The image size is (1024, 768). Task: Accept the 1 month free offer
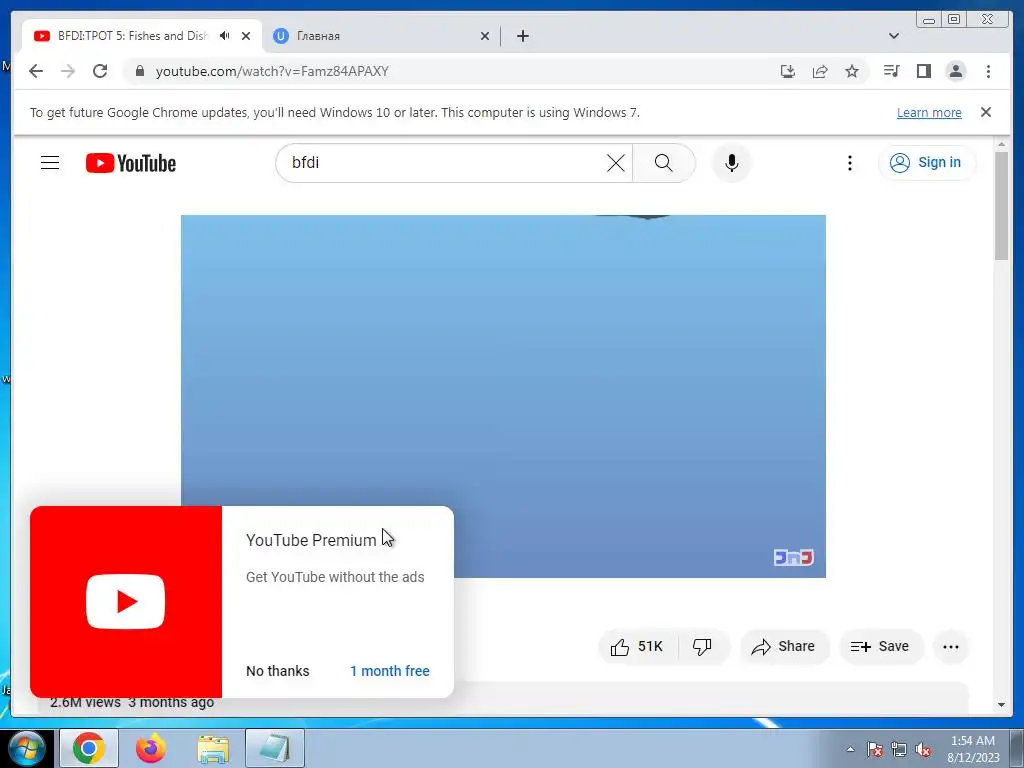point(390,671)
